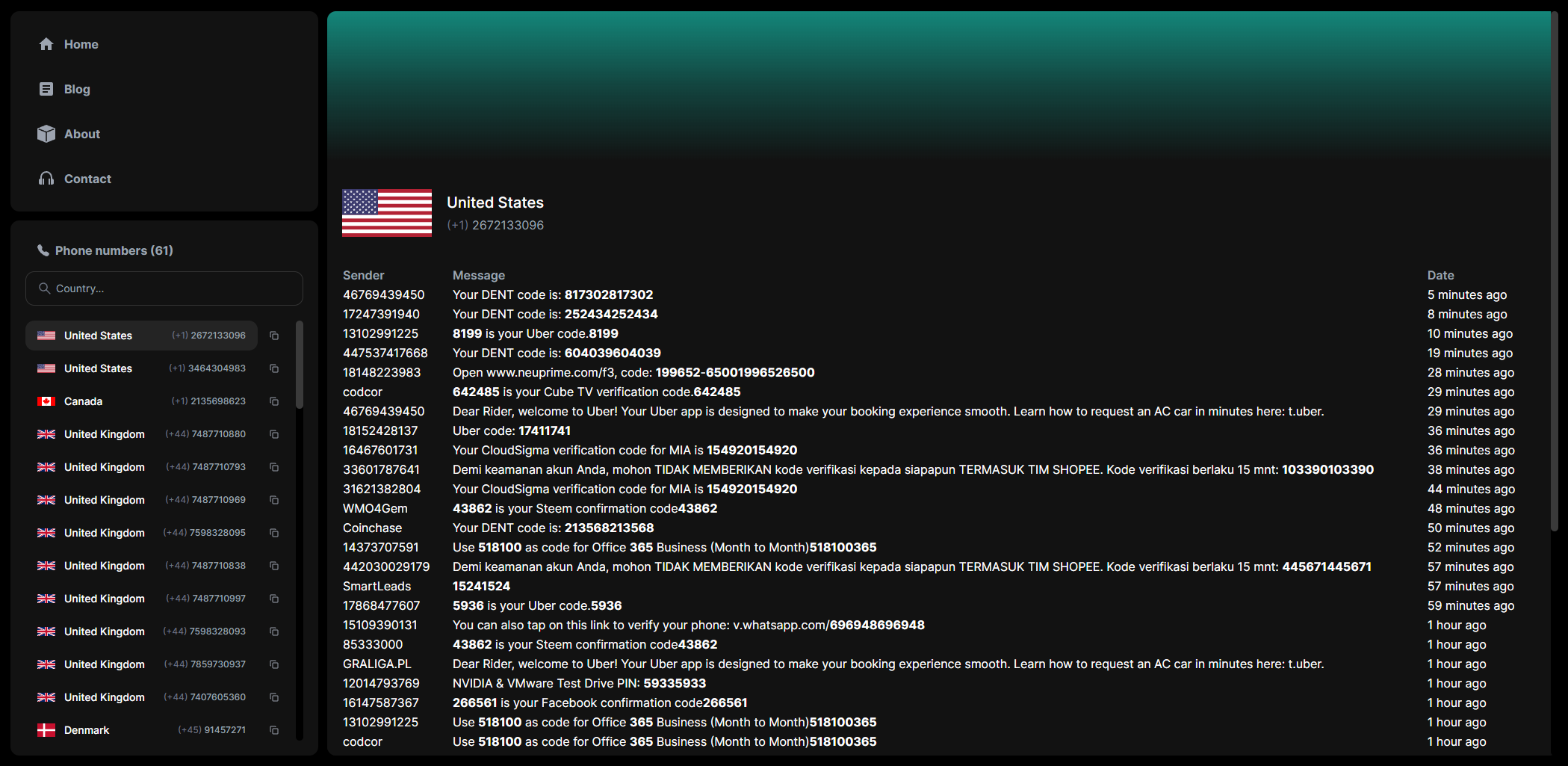Click the Denmark flag icon

coord(46,730)
